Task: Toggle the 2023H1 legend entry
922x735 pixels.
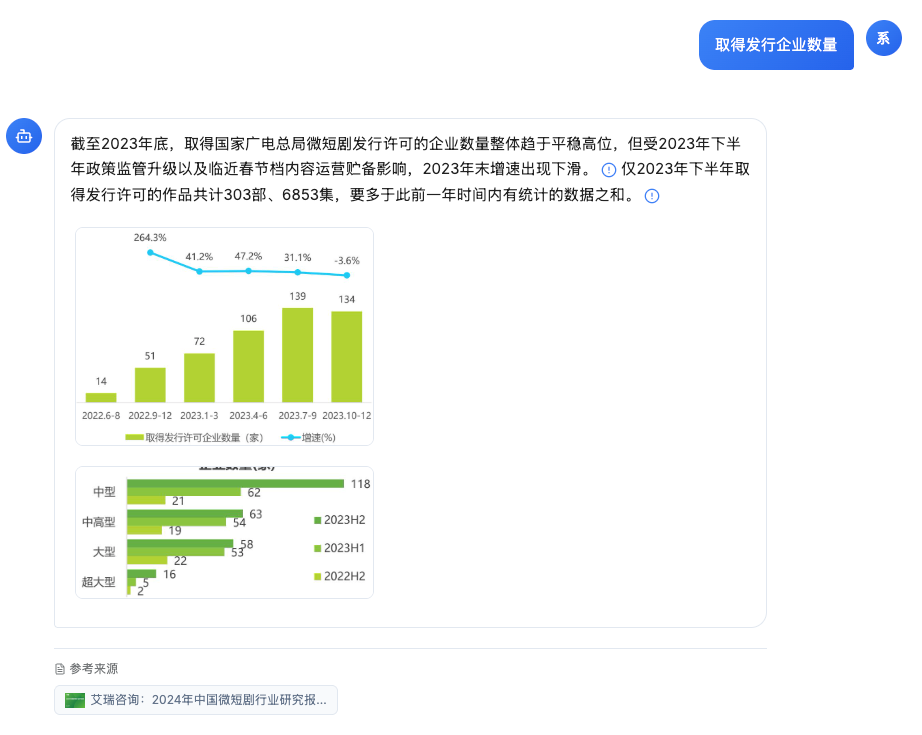Action: tap(339, 548)
